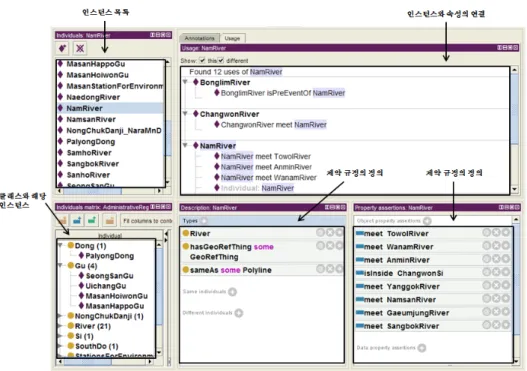Remove the meet WanamRiver assertion via X icon
This screenshot has width=527, height=371.
(496, 246)
